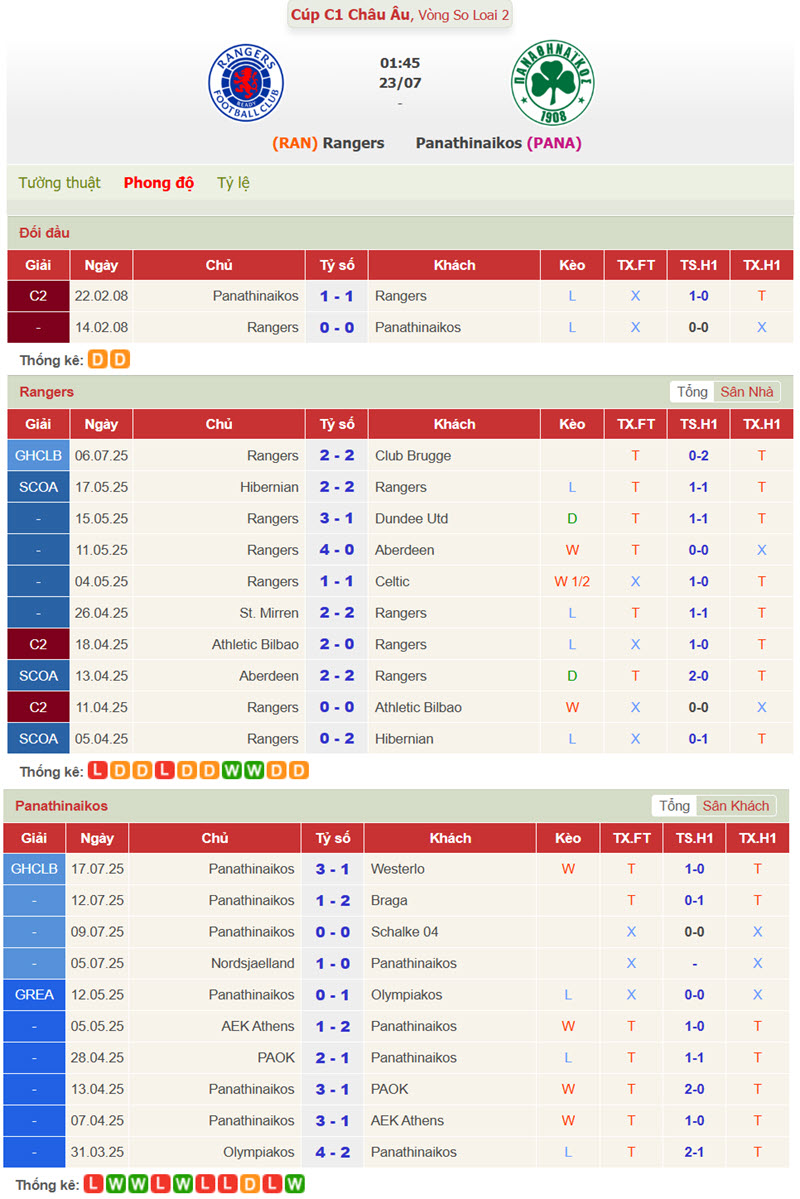Open Athletic Bilbao 2 - 0 Rangers score
Screen dimensions: 800x1199
pos(337,645)
